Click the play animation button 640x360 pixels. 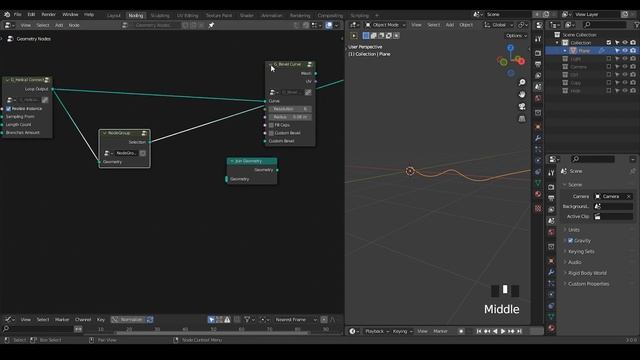[503, 331]
